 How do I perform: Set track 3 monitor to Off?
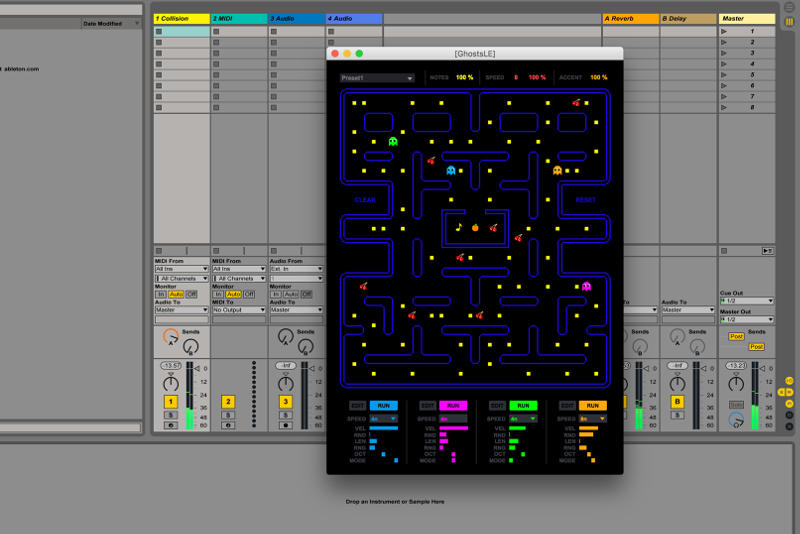pyautogui.click(x=306, y=294)
